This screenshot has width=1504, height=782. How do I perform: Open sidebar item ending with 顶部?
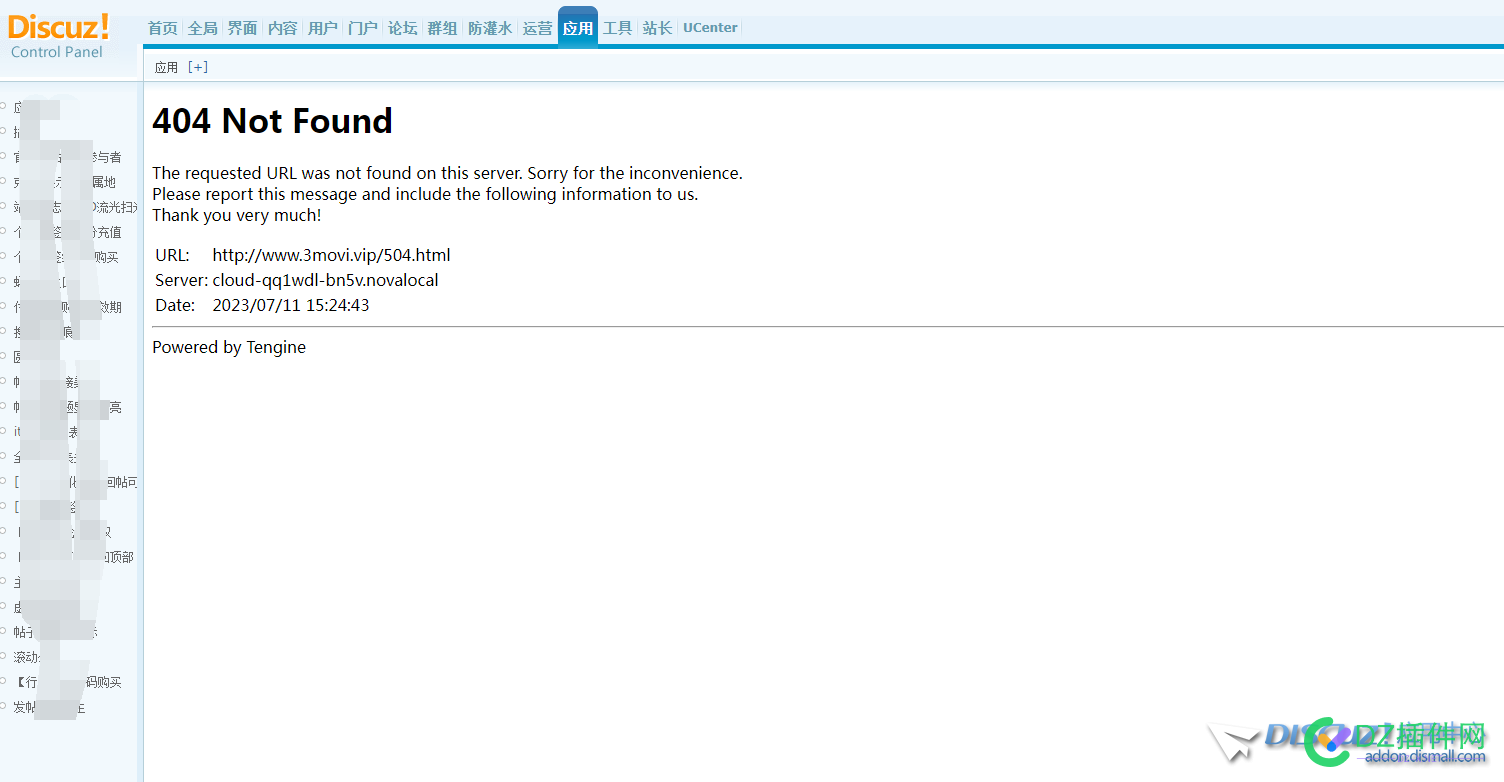click(74, 557)
